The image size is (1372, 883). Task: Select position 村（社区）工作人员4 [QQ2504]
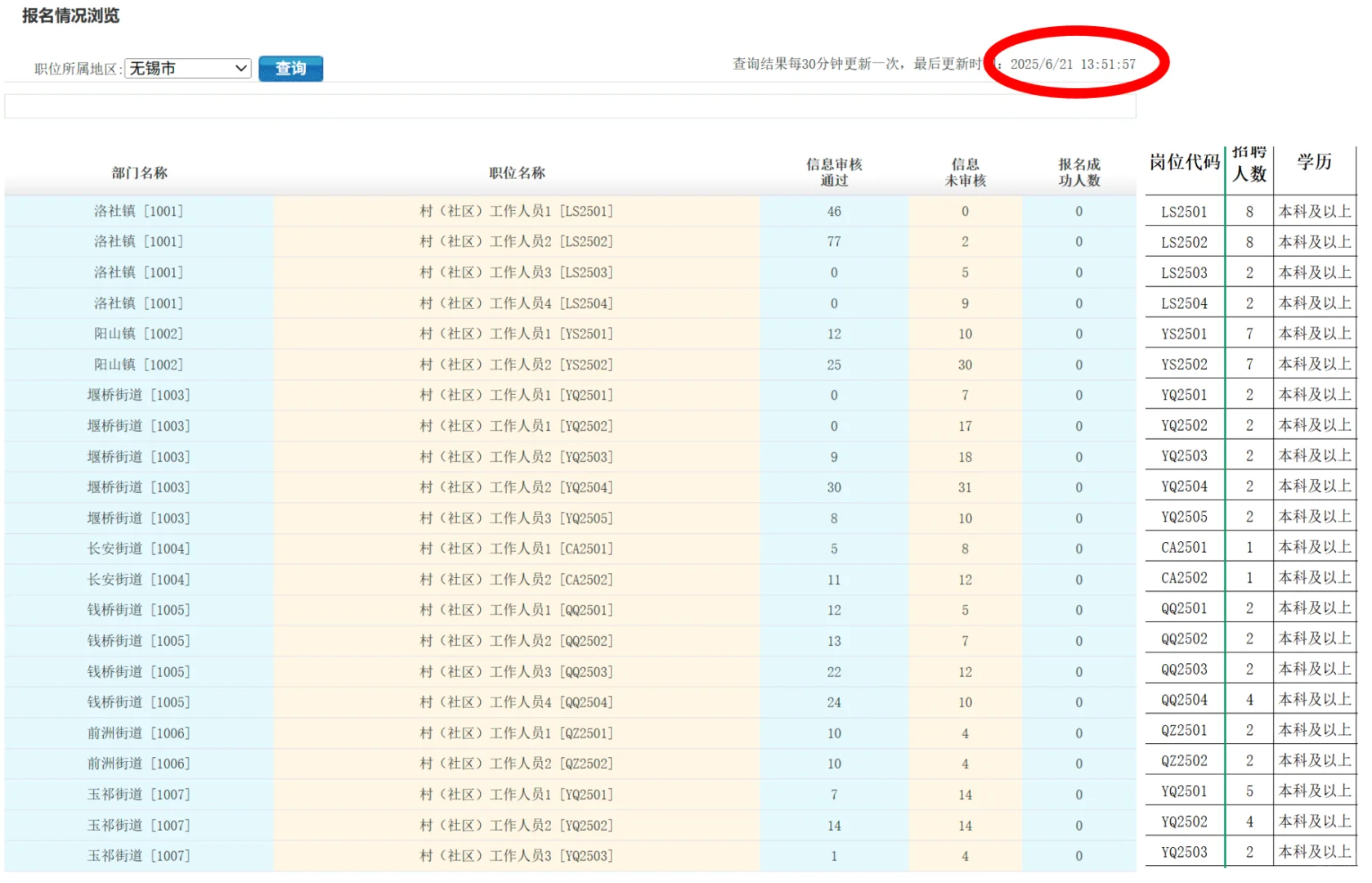[x=517, y=702]
